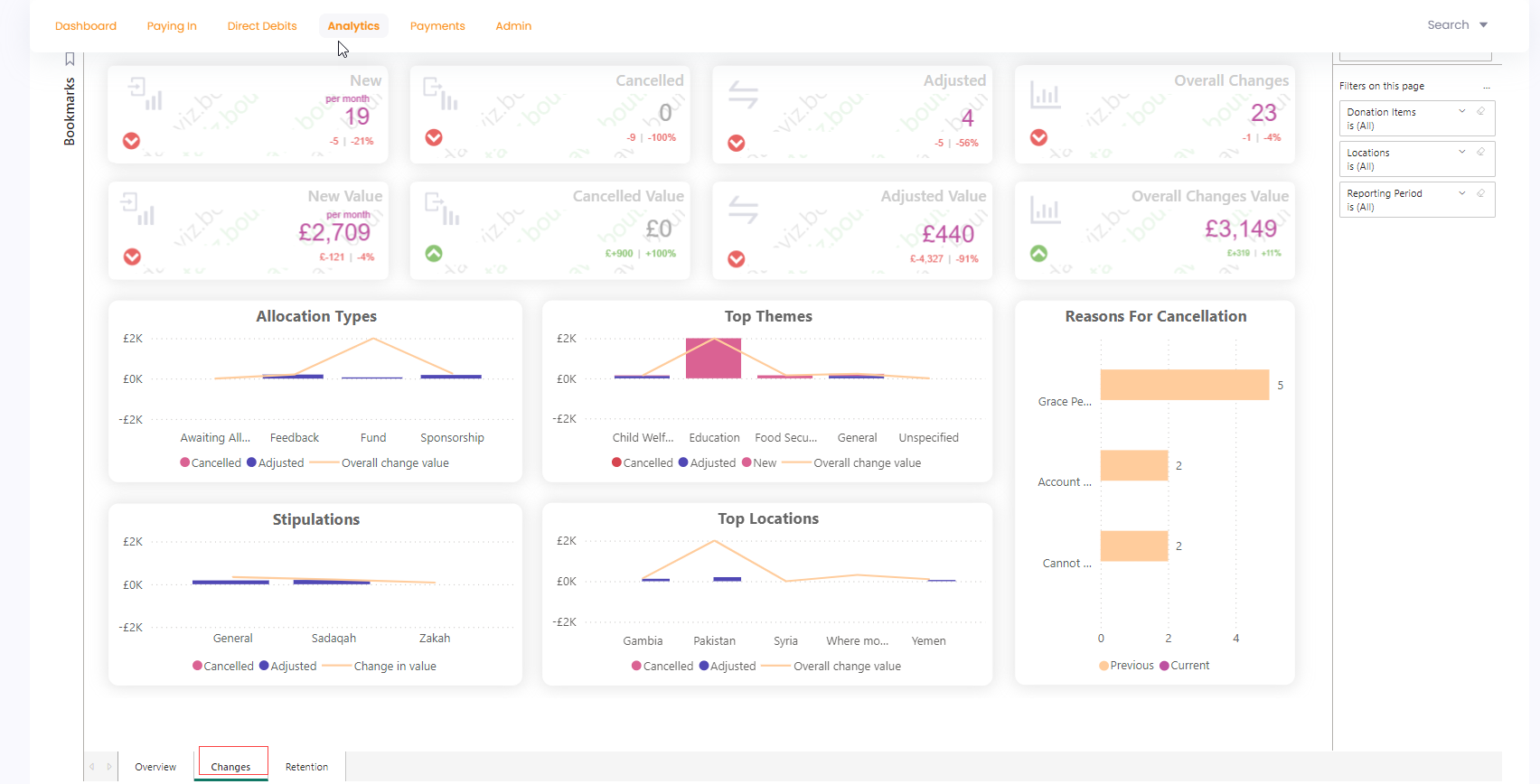1540x784 pixels.
Task: Go to next report page arrow
Action: point(109,767)
